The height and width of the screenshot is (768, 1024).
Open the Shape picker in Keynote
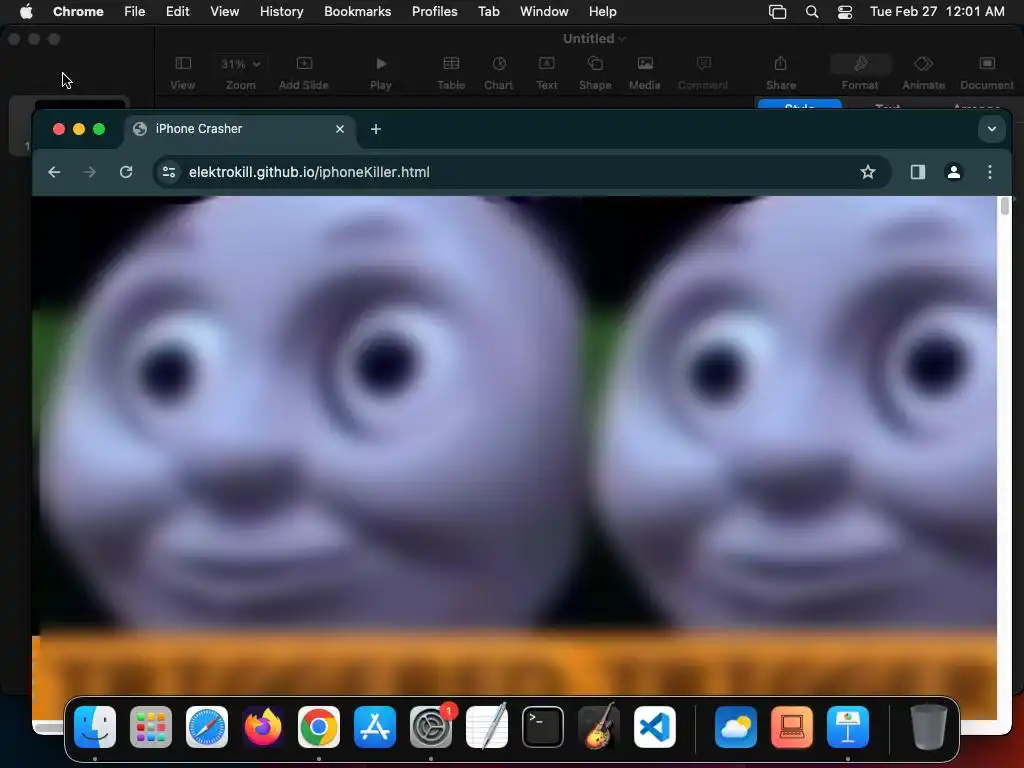(595, 72)
